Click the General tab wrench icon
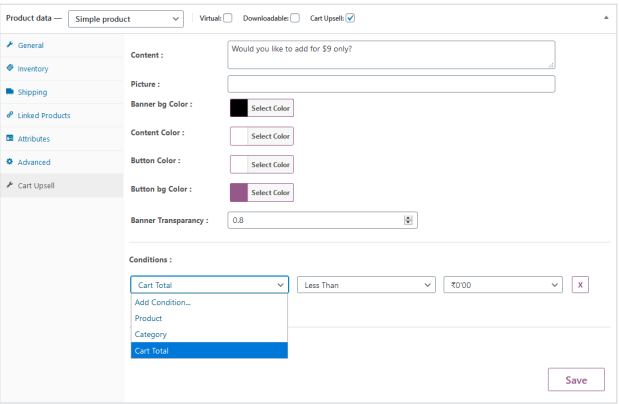Image resolution: width=620 pixels, height=404 pixels. [10, 45]
